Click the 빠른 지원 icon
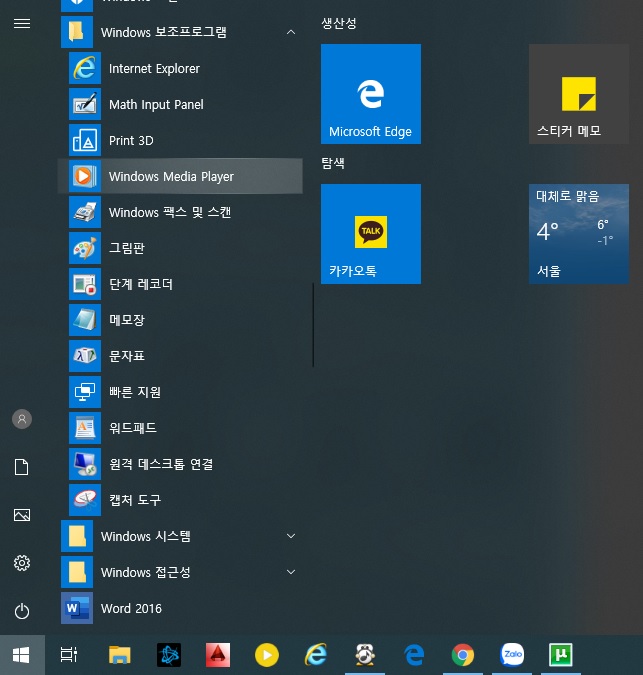 (85, 392)
